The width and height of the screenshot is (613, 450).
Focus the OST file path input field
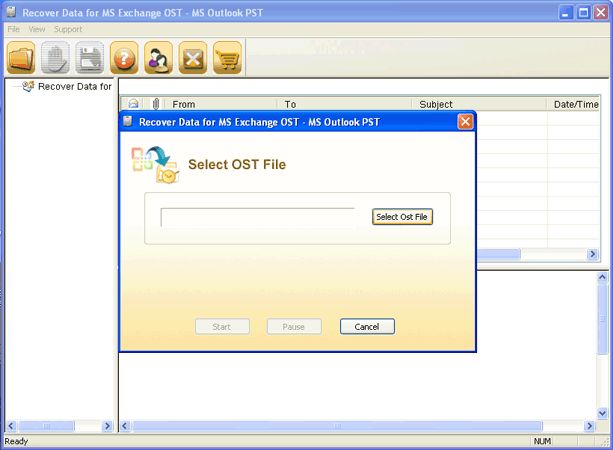[258, 217]
